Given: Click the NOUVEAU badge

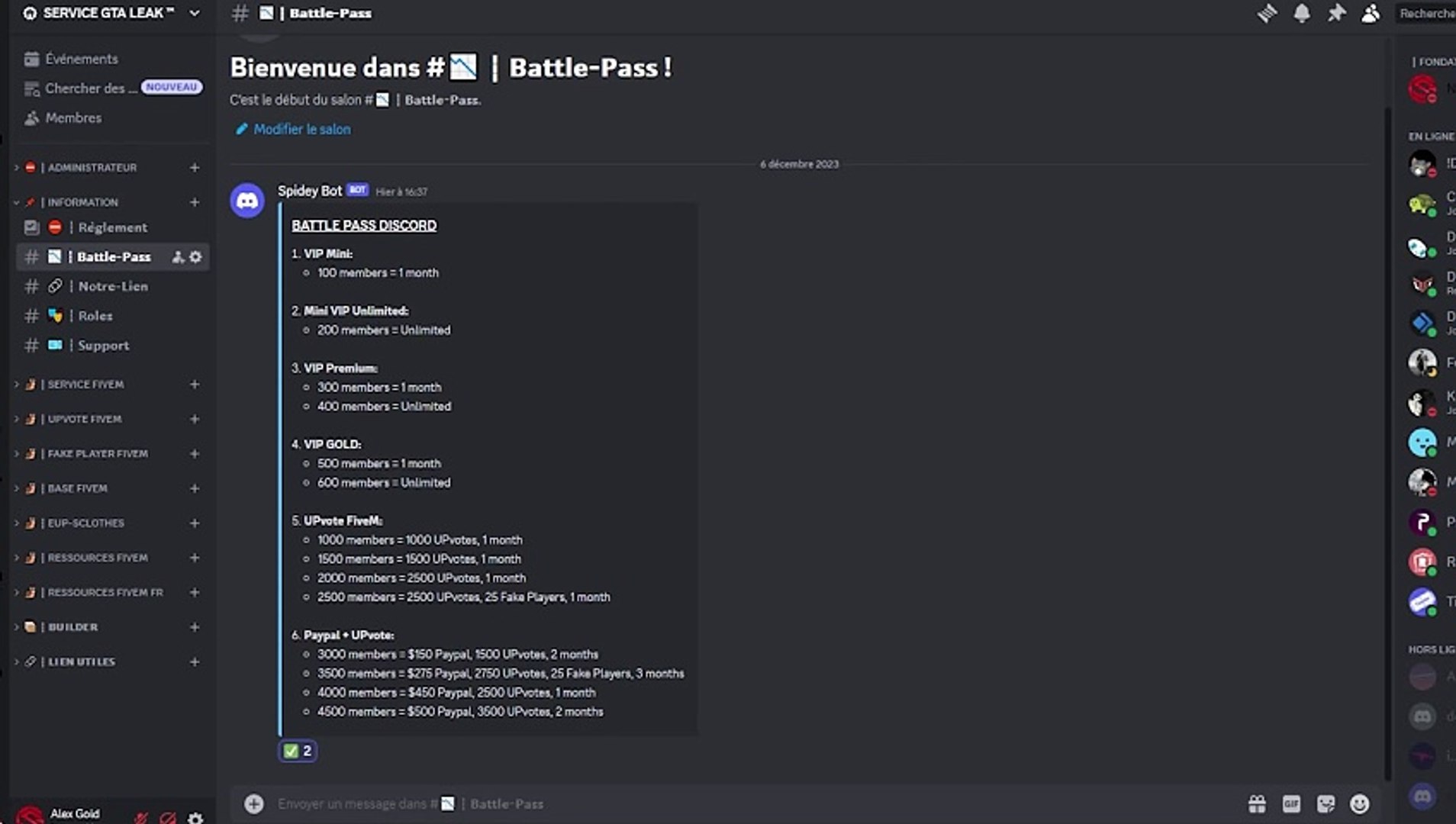Looking at the screenshot, I should 172,87.
